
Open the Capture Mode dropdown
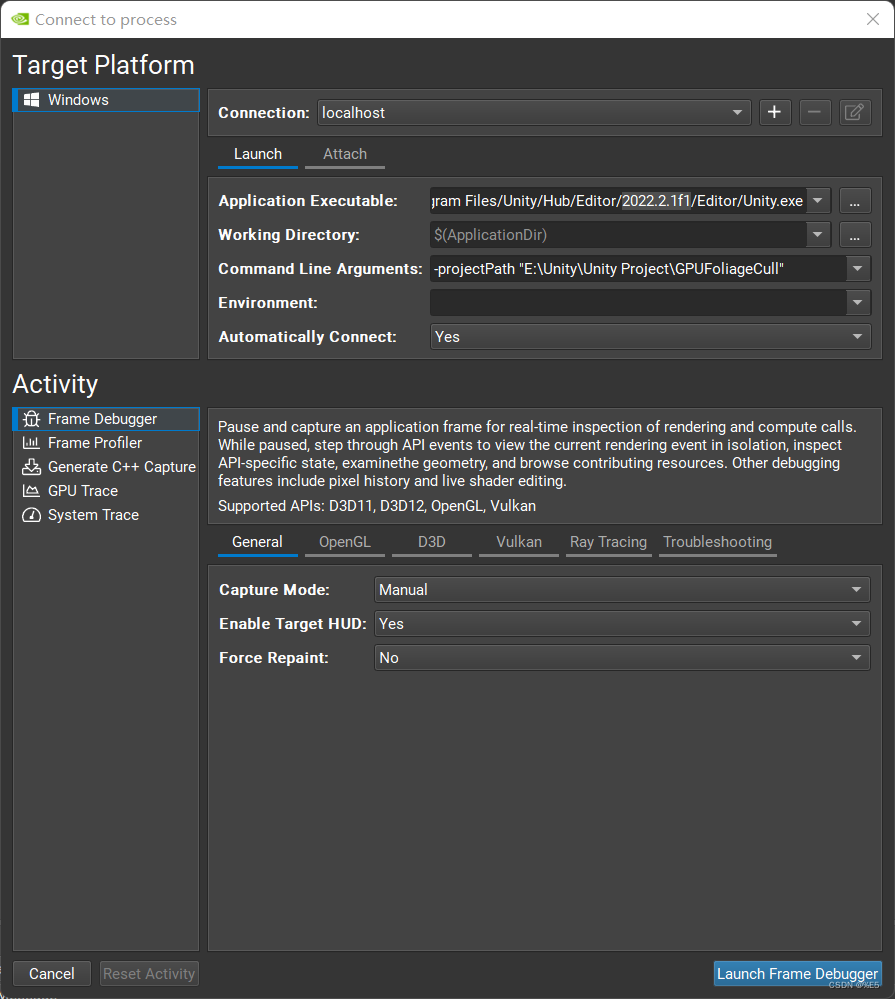[x=622, y=589]
